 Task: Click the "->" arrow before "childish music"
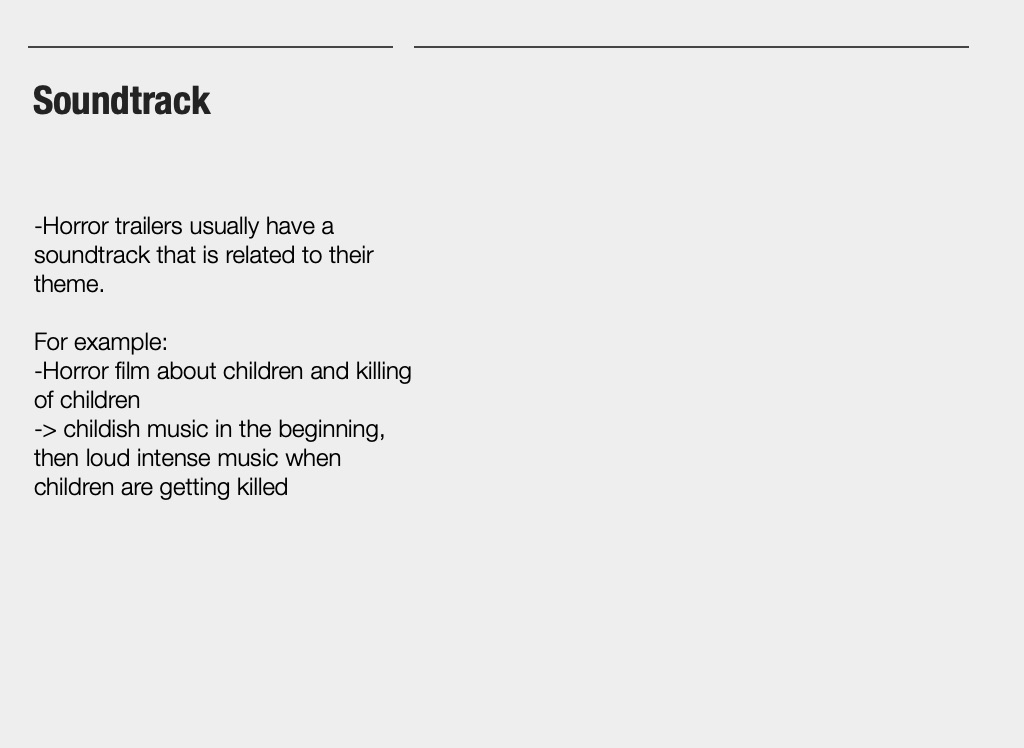pos(45,429)
